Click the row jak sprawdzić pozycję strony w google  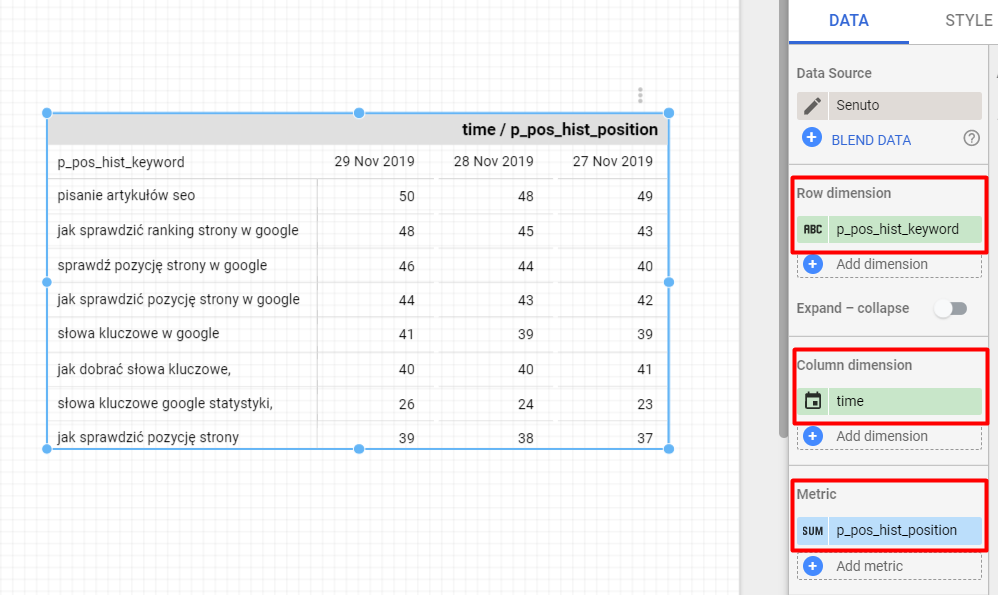tap(358, 300)
